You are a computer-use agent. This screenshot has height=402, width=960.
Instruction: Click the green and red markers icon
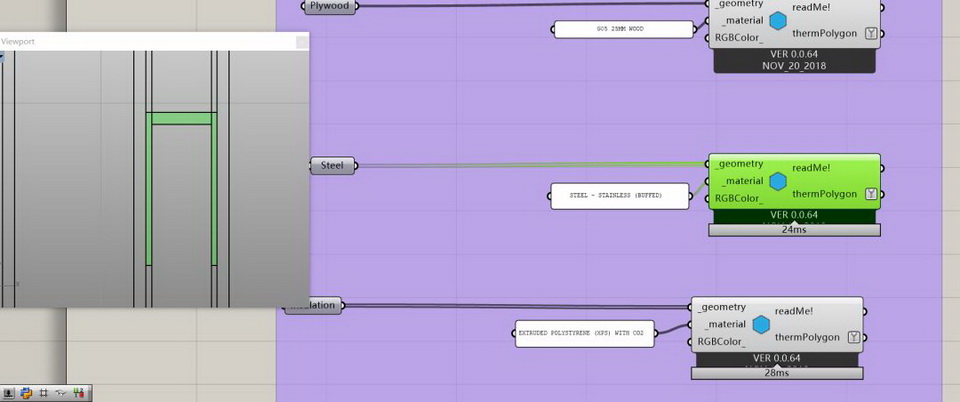[79, 393]
